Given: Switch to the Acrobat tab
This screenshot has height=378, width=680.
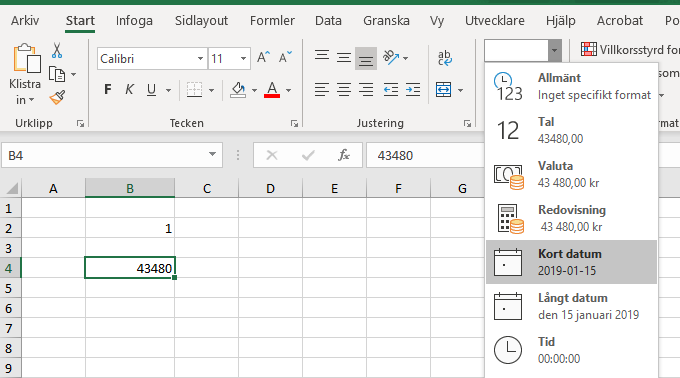Looking at the screenshot, I should tap(620, 20).
